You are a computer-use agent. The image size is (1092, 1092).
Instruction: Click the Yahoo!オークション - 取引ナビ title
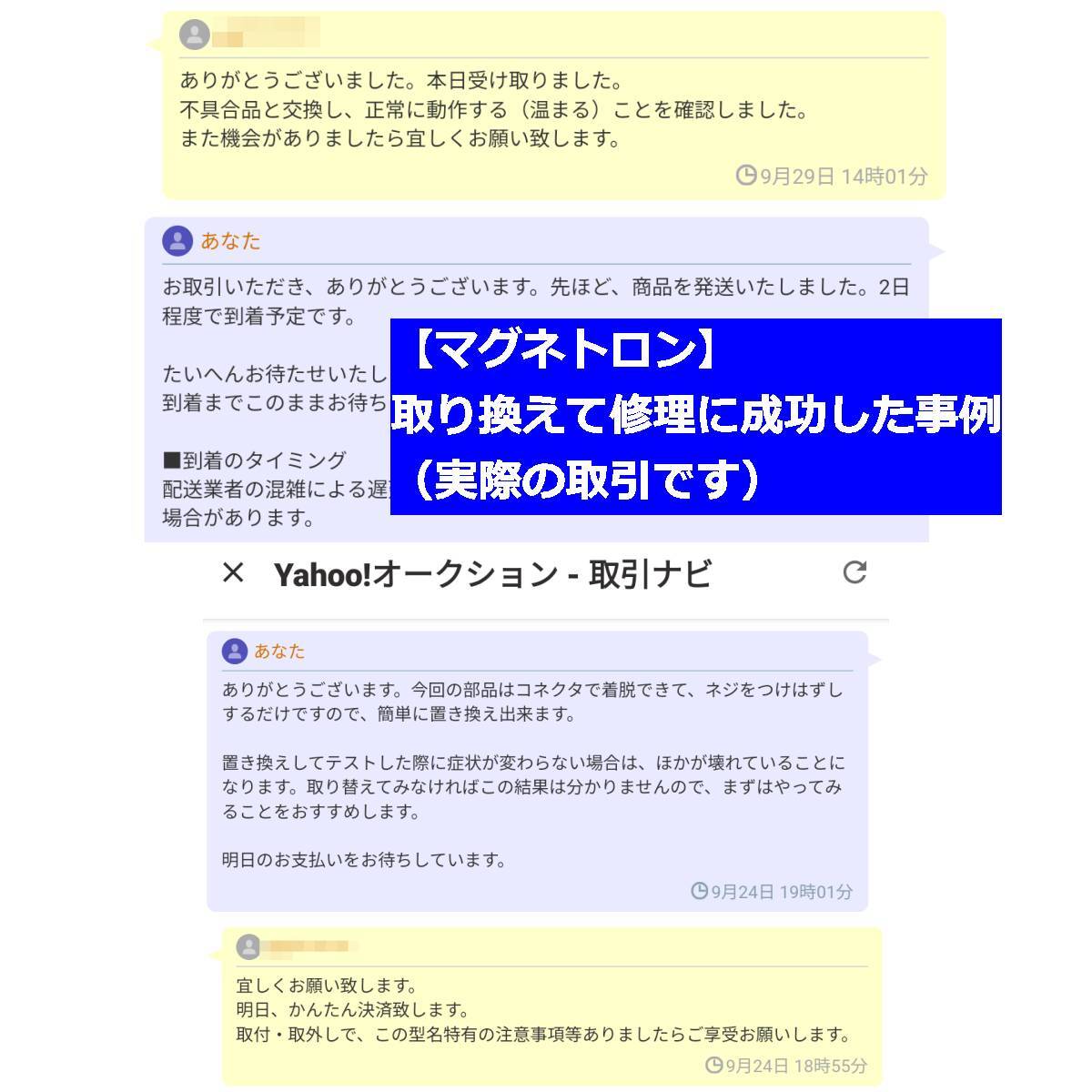click(492, 574)
